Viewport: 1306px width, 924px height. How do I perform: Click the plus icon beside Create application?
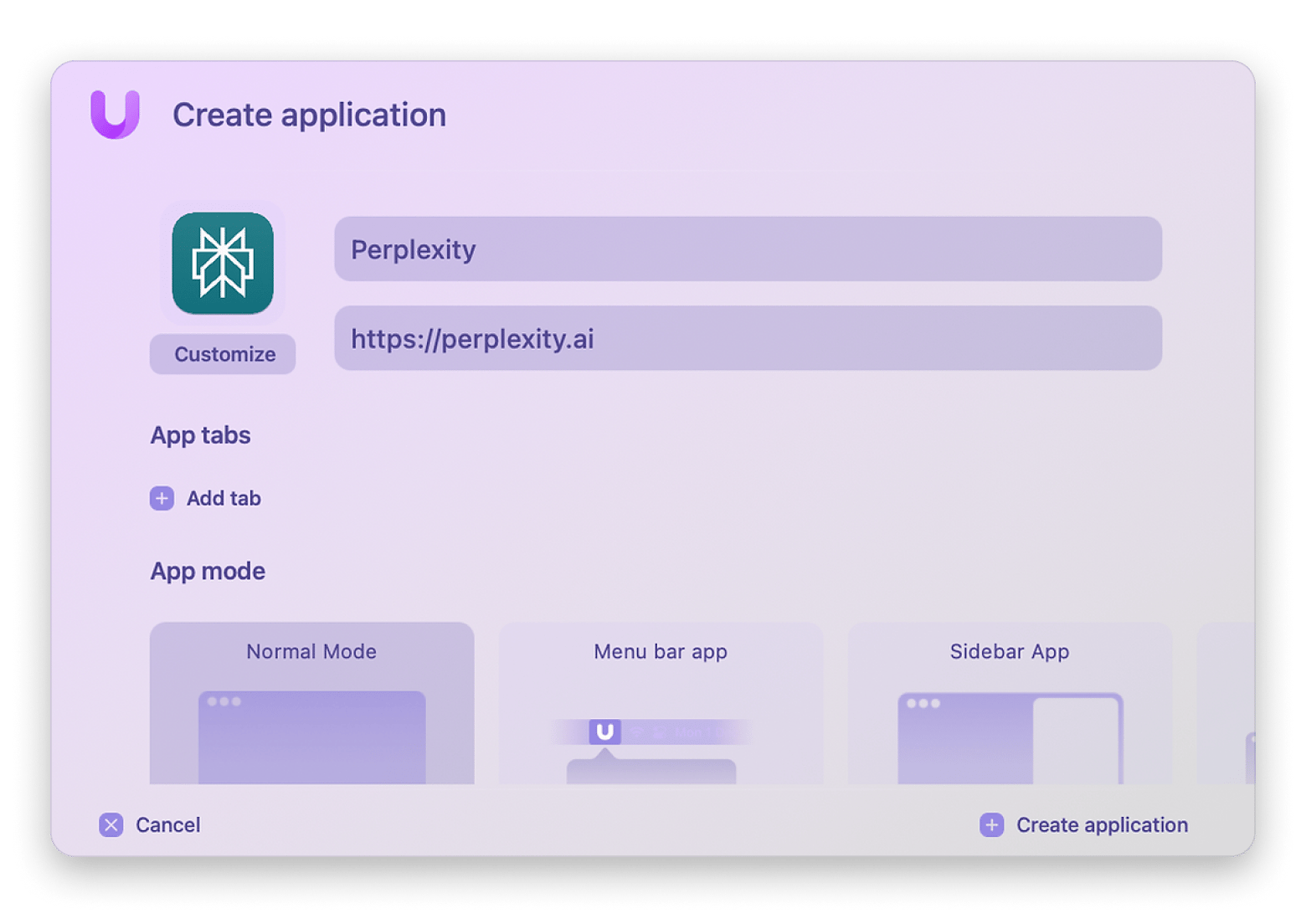pyautogui.click(x=991, y=824)
